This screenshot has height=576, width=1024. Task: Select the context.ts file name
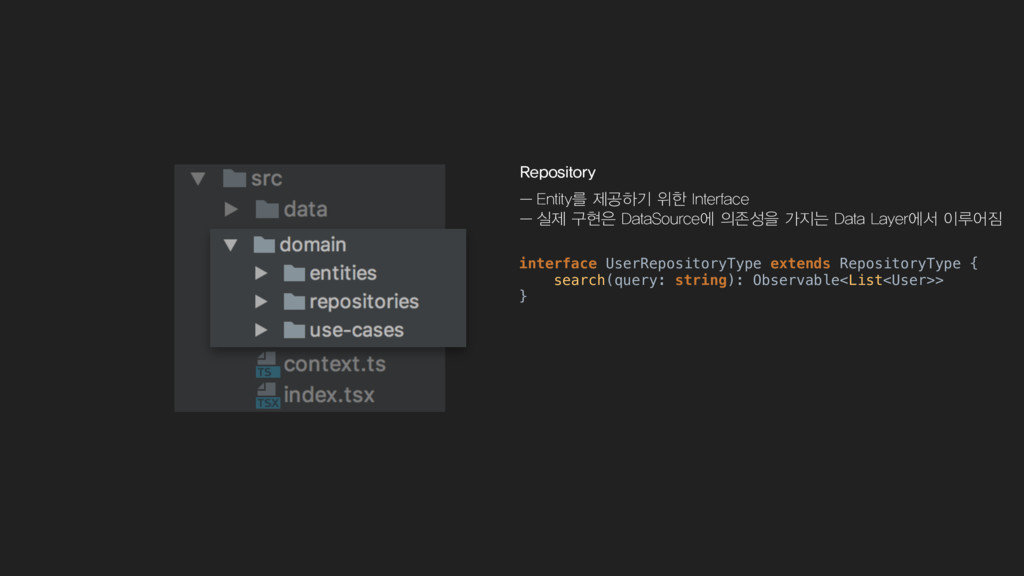[x=334, y=364]
